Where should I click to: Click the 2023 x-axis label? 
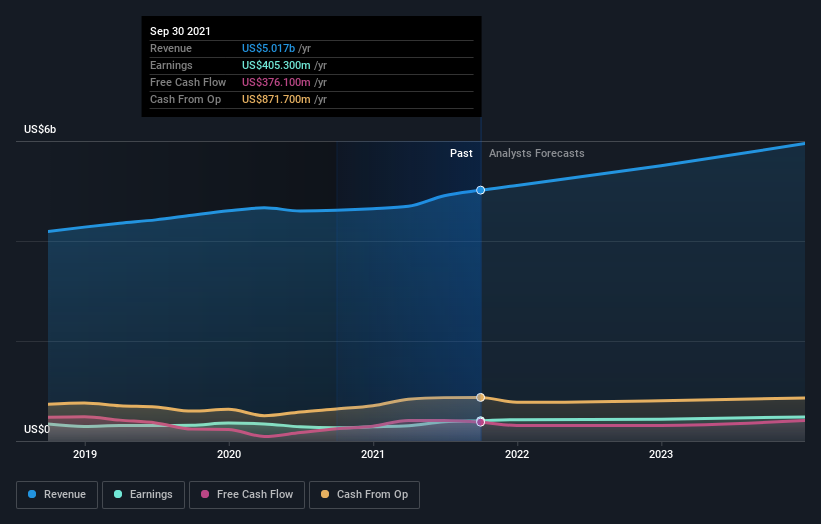click(661, 454)
